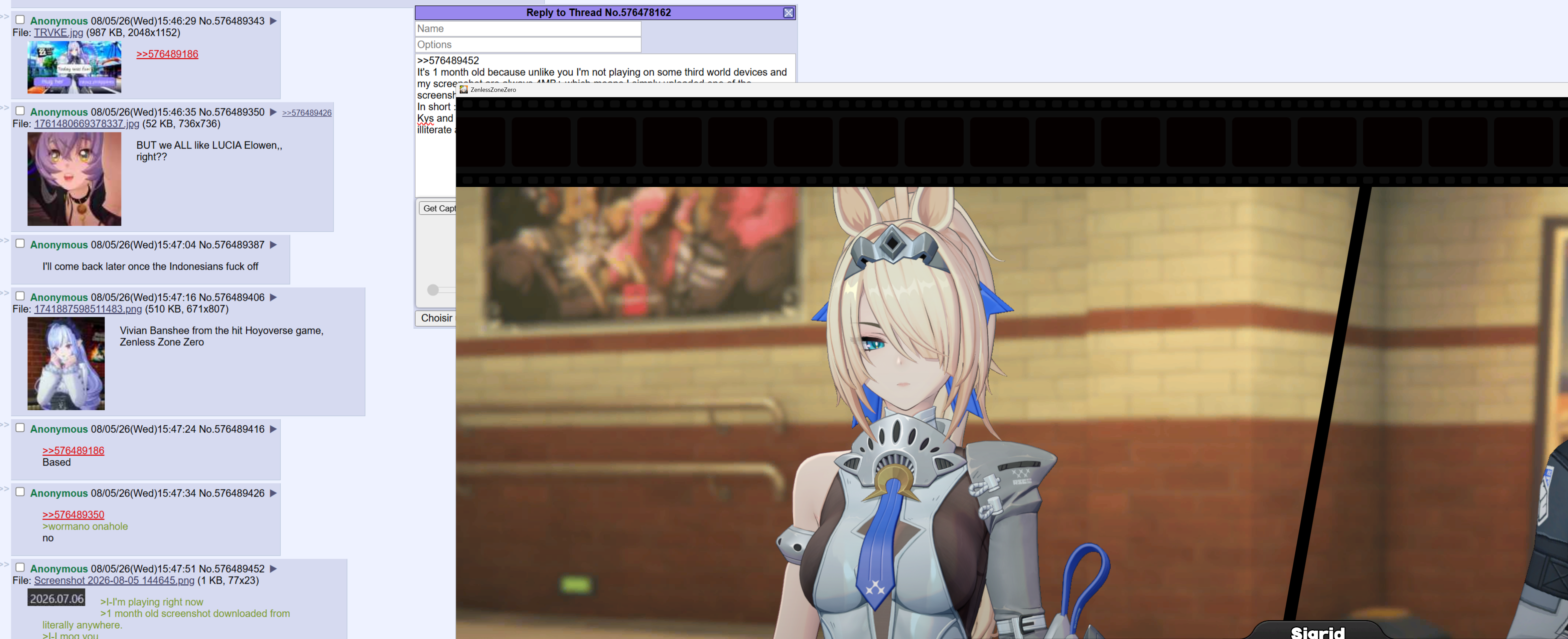Expand the purple-haired girl thumbnail in No.576489350
This screenshot has width=1568, height=639.
[74, 179]
